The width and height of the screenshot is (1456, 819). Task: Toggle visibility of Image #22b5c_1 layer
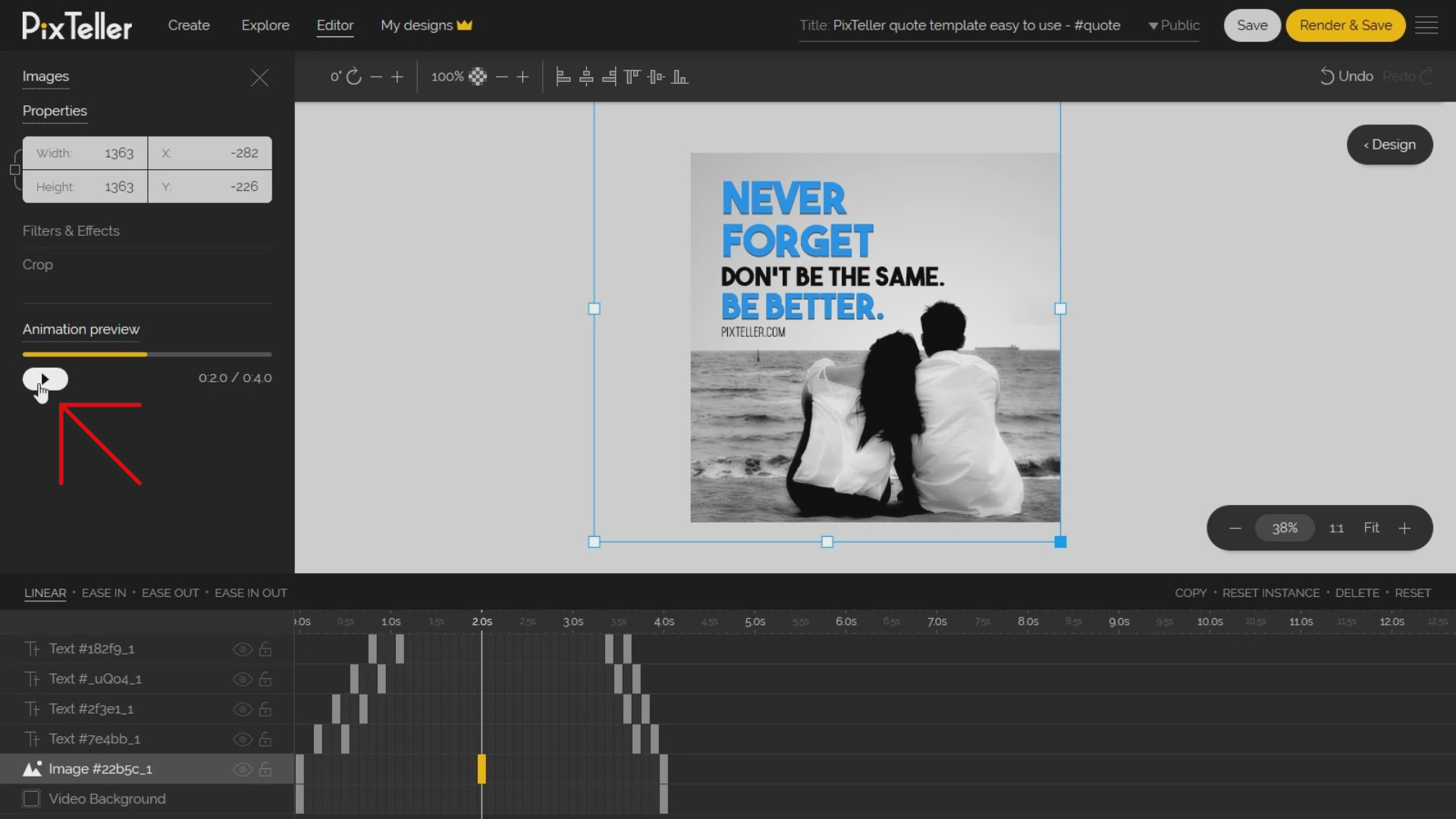click(242, 768)
